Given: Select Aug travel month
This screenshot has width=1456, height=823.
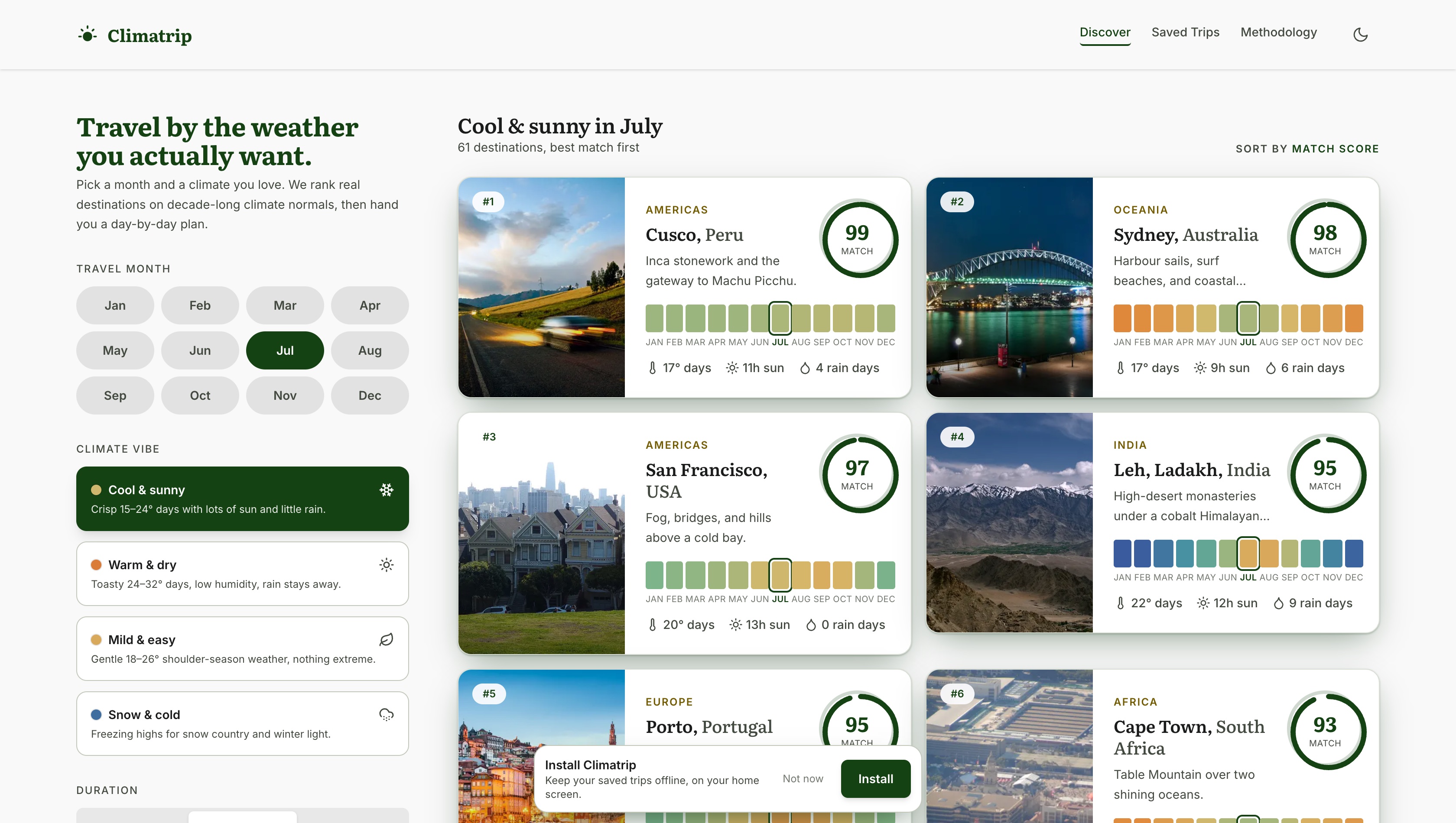Looking at the screenshot, I should [370, 350].
